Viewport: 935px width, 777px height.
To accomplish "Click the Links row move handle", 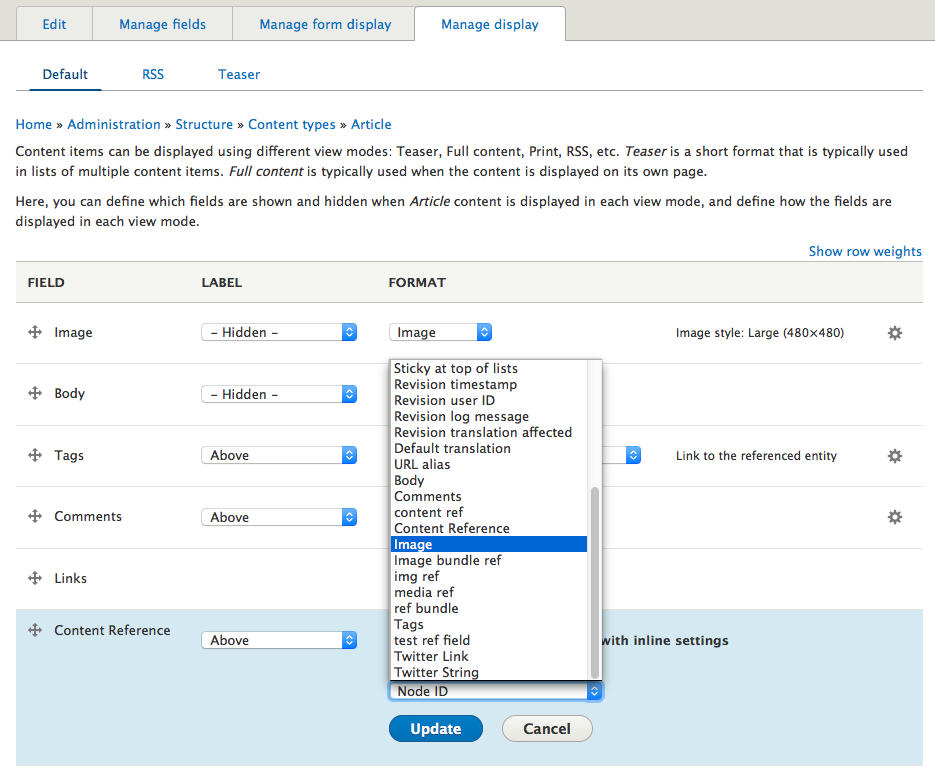I will pos(35,578).
